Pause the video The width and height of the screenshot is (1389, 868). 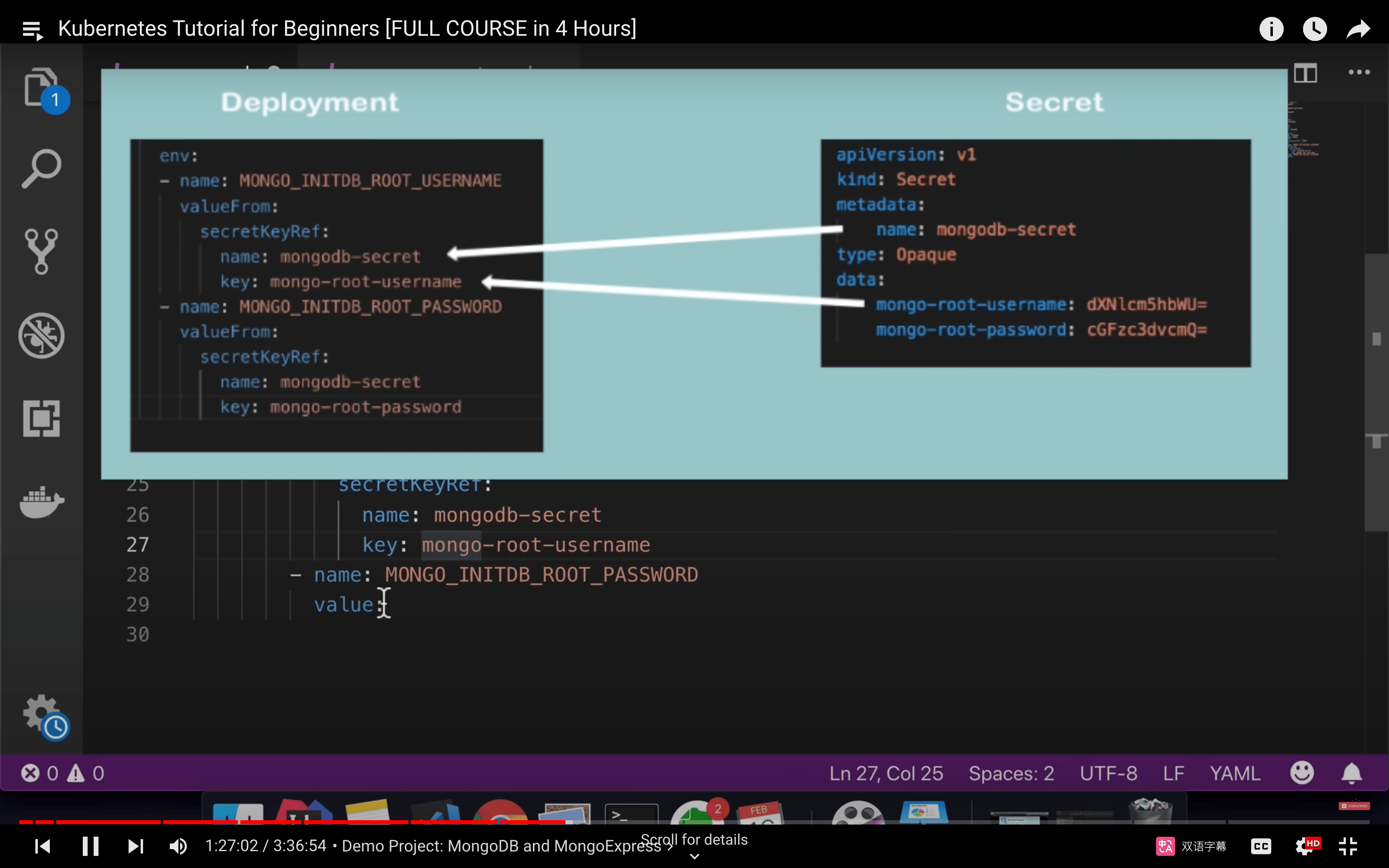click(x=90, y=846)
